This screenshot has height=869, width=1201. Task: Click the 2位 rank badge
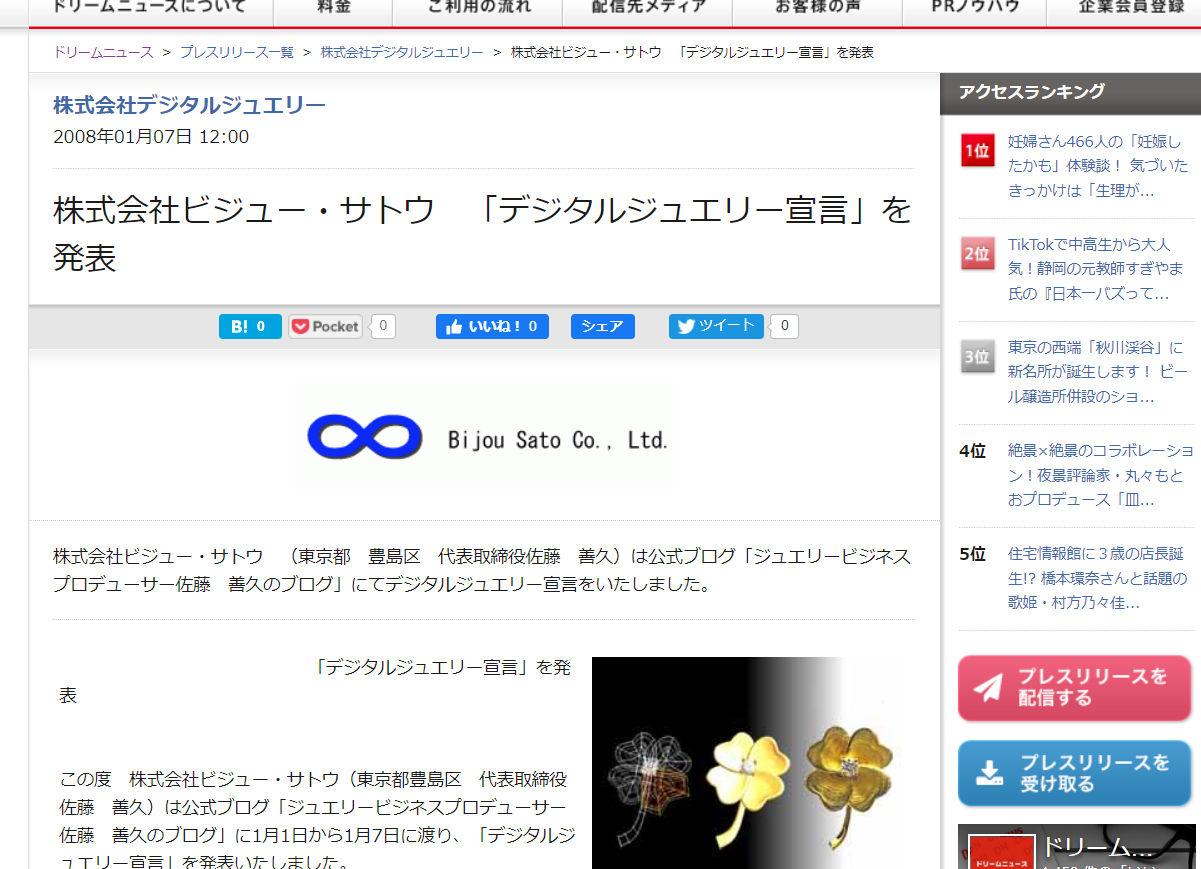[x=977, y=254]
